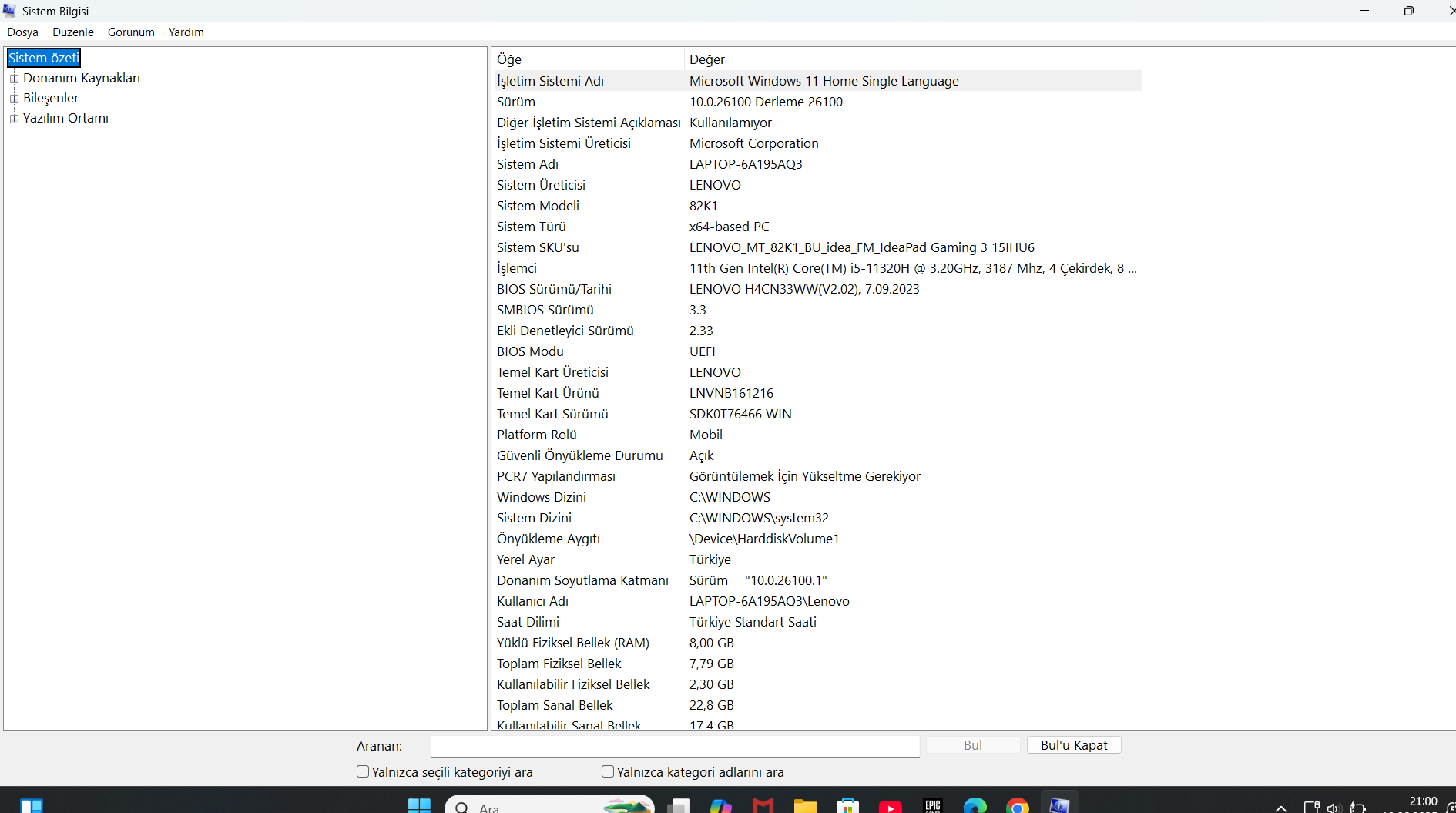Open Task View on the taskbar

[x=678, y=806]
